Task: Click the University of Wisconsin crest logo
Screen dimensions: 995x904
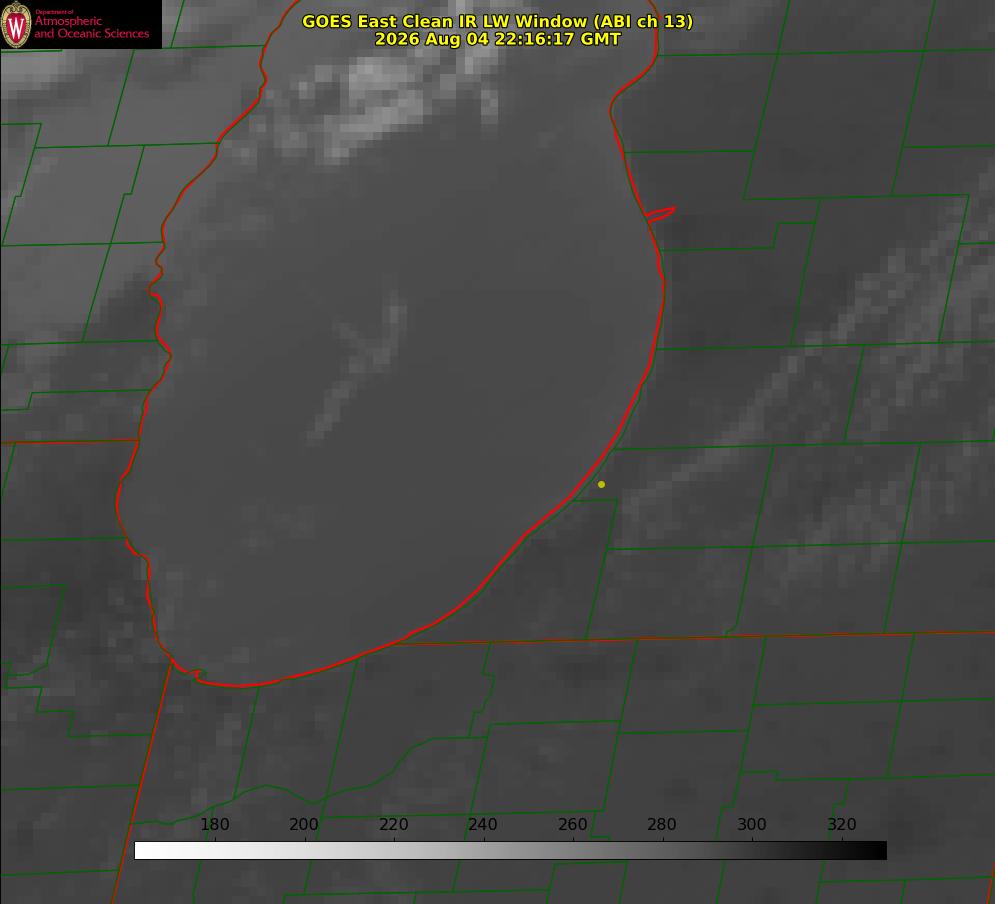Action: click(16, 24)
